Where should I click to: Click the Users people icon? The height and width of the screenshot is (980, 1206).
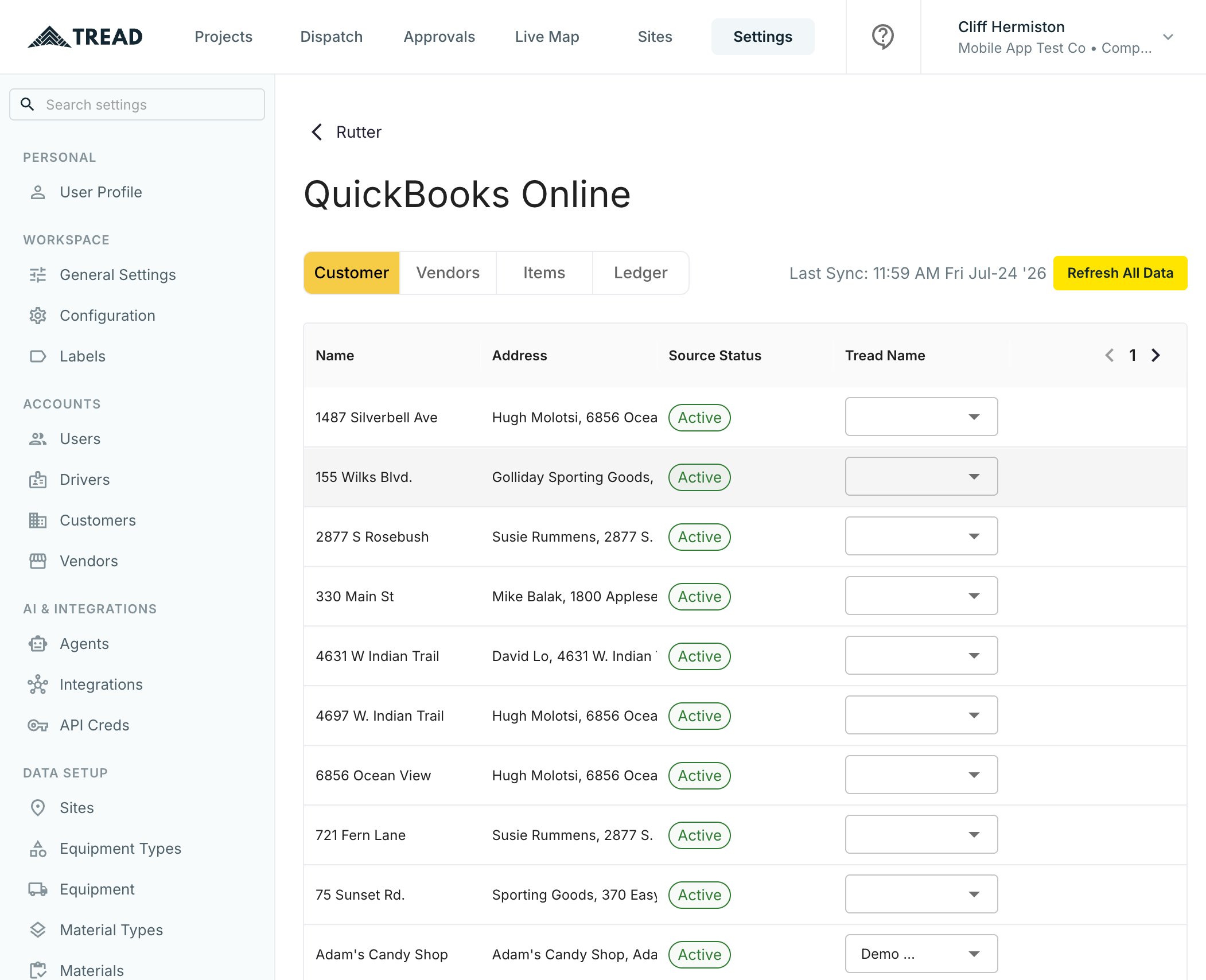(x=38, y=439)
